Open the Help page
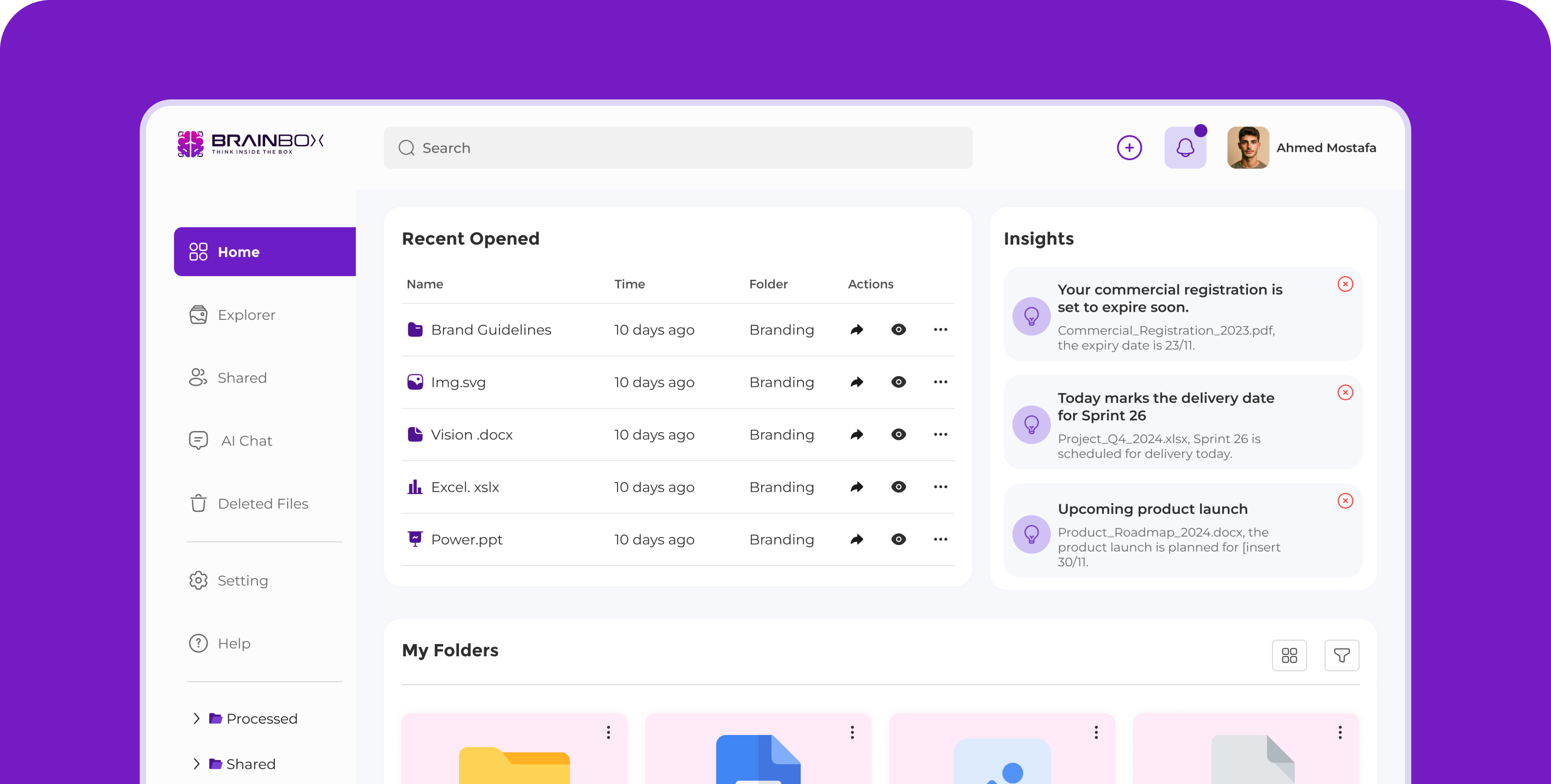 220,643
